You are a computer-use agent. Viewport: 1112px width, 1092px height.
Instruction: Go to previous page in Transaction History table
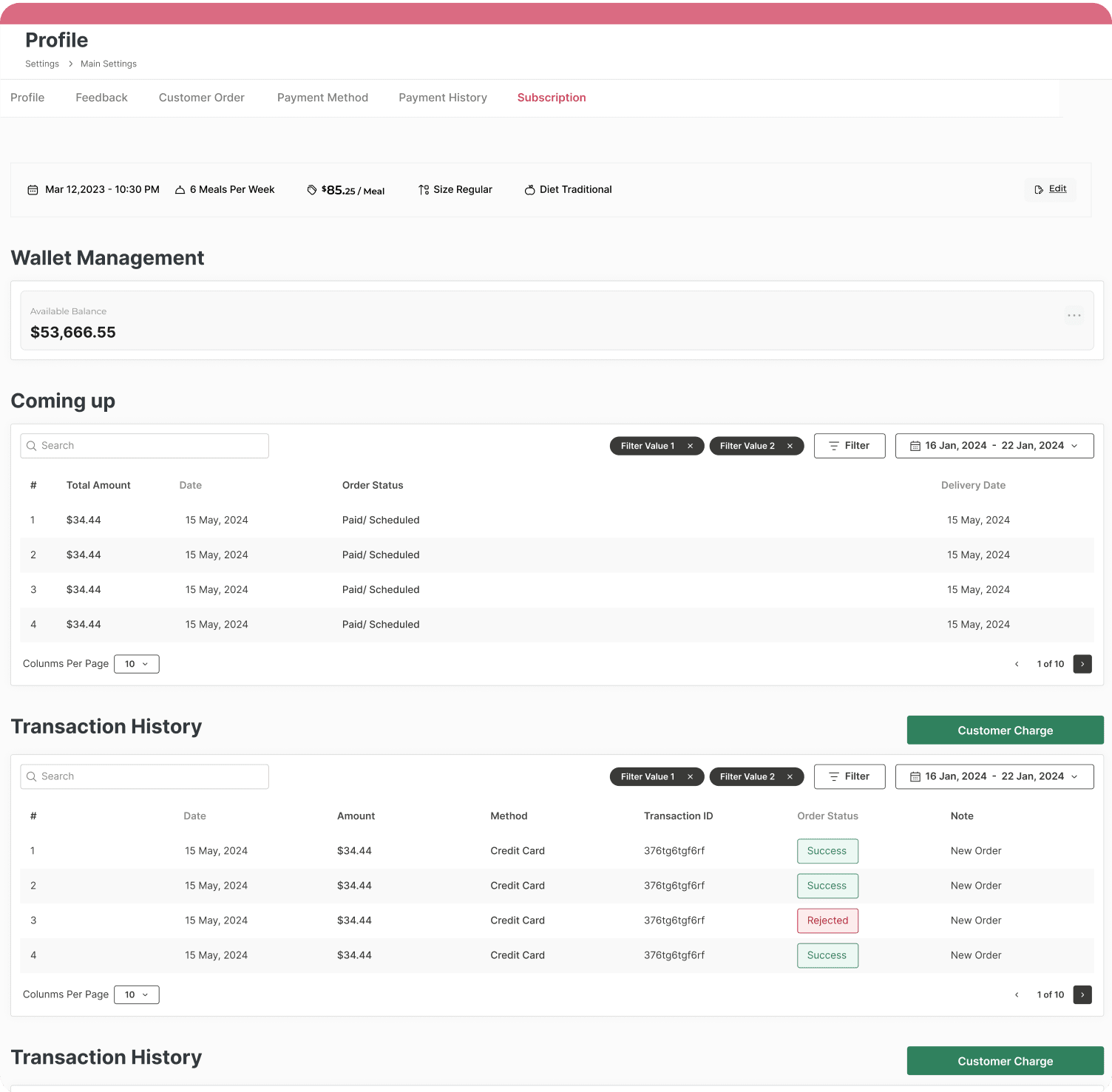1017,994
